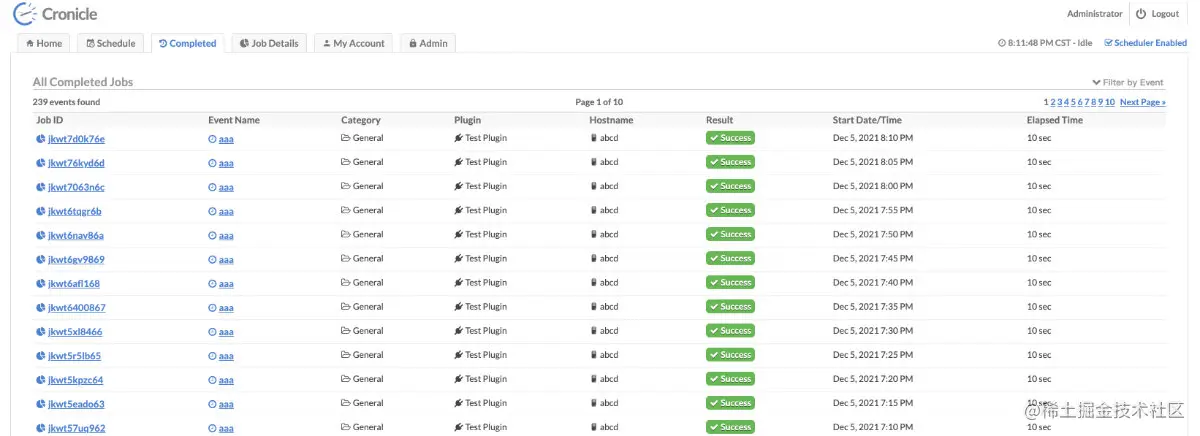This screenshot has height=436, width=1200.
Task: Click the General category text in the 7:35 PM row
Action: pos(368,307)
